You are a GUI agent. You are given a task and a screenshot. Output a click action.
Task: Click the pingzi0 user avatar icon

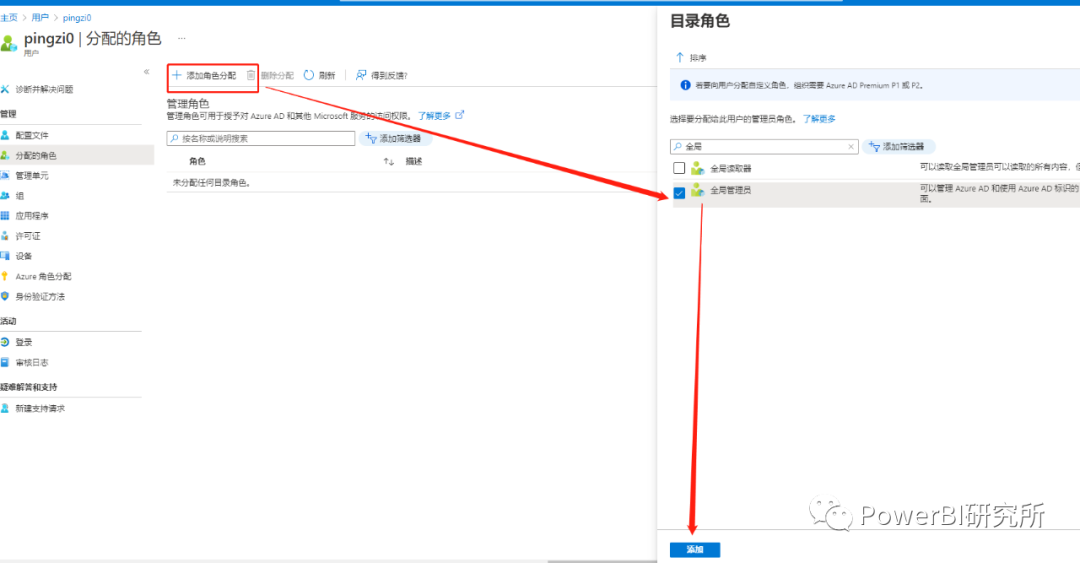[9, 43]
